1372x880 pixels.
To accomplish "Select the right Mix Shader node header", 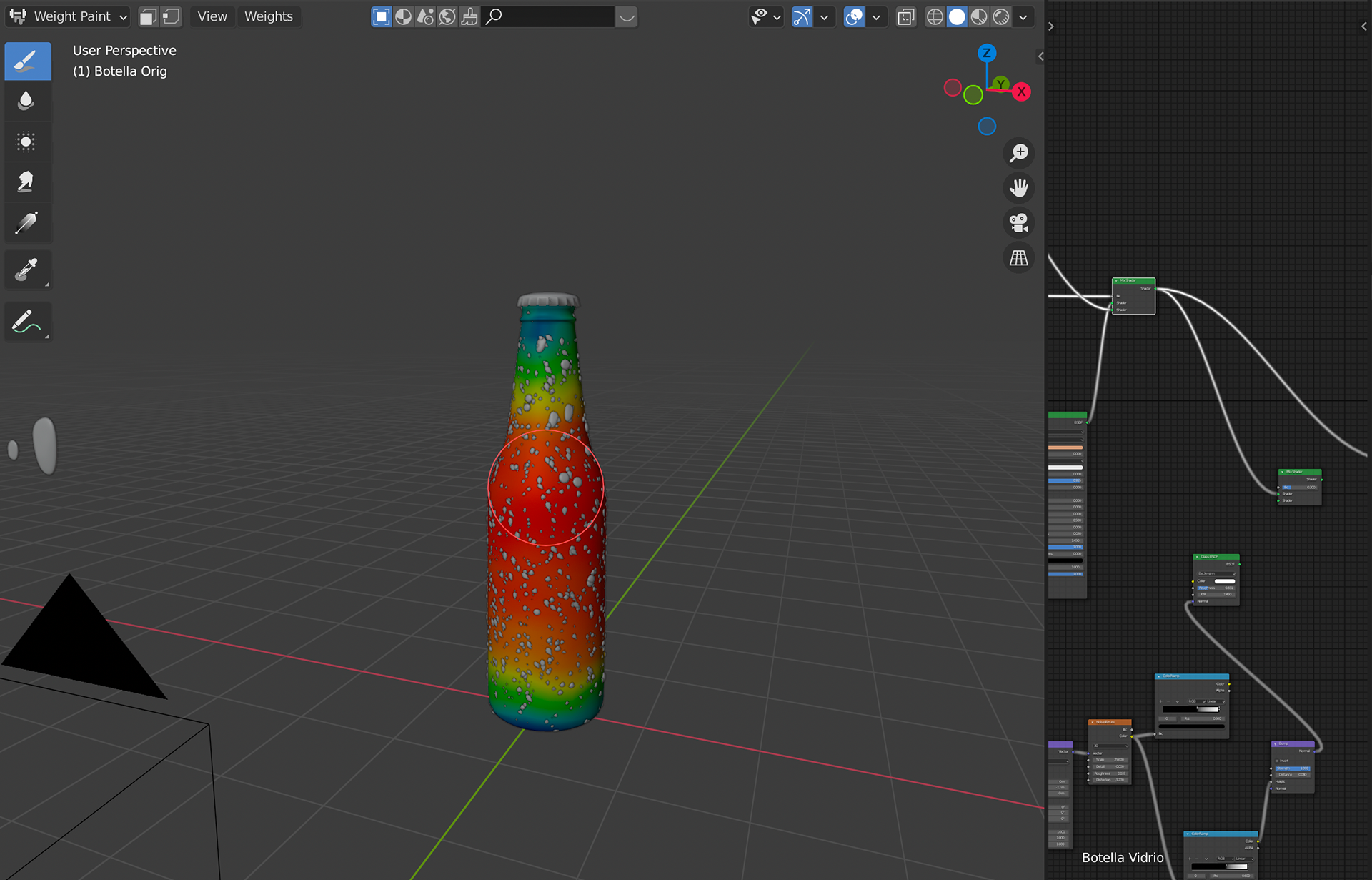I will pos(1300,472).
